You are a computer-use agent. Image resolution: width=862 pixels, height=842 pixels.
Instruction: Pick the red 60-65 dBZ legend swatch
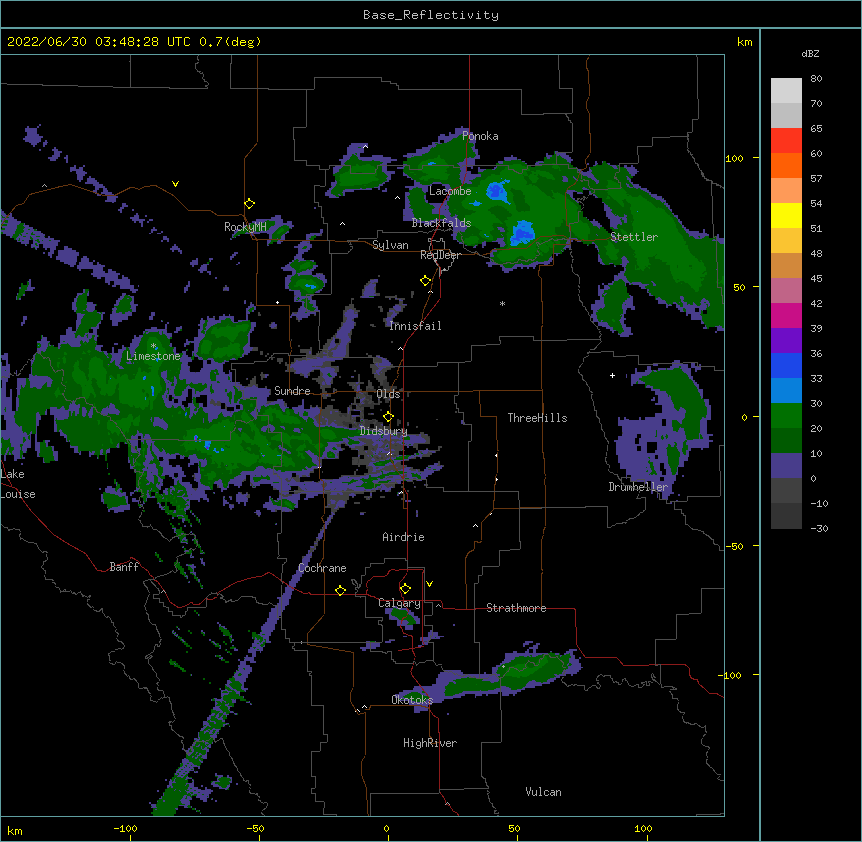(786, 141)
